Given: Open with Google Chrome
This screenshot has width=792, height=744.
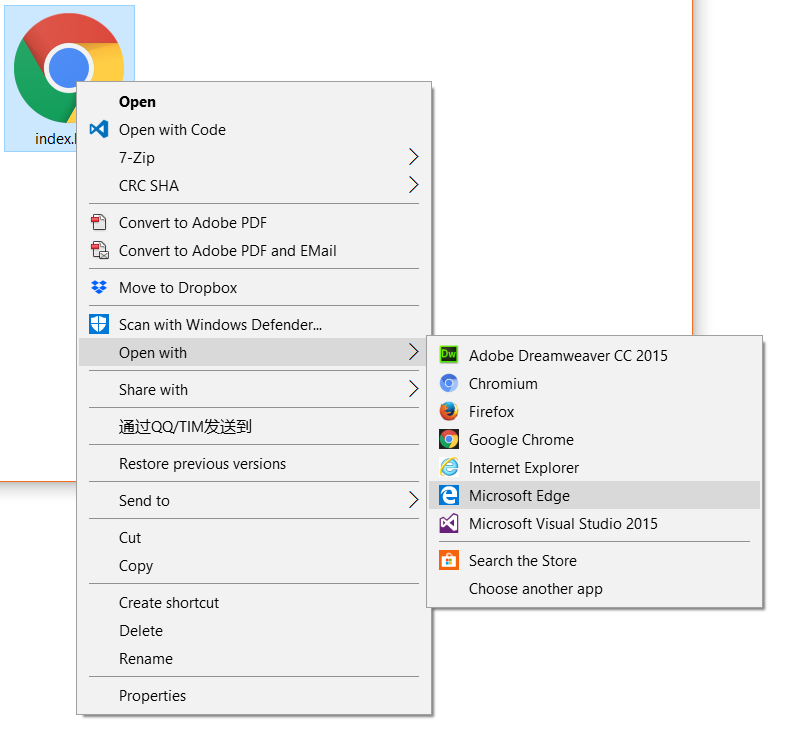Looking at the screenshot, I should [595, 439].
